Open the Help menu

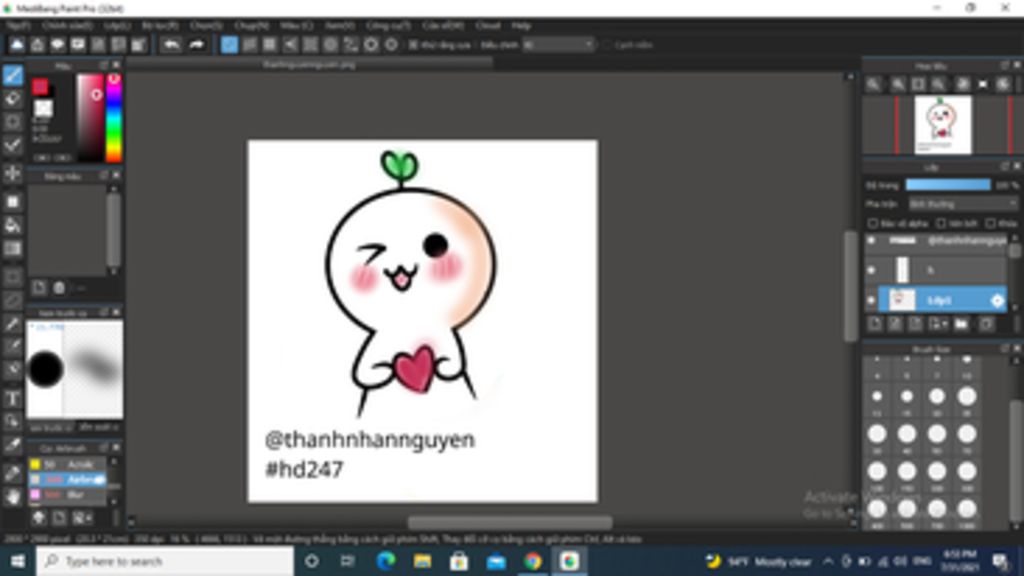(521, 25)
